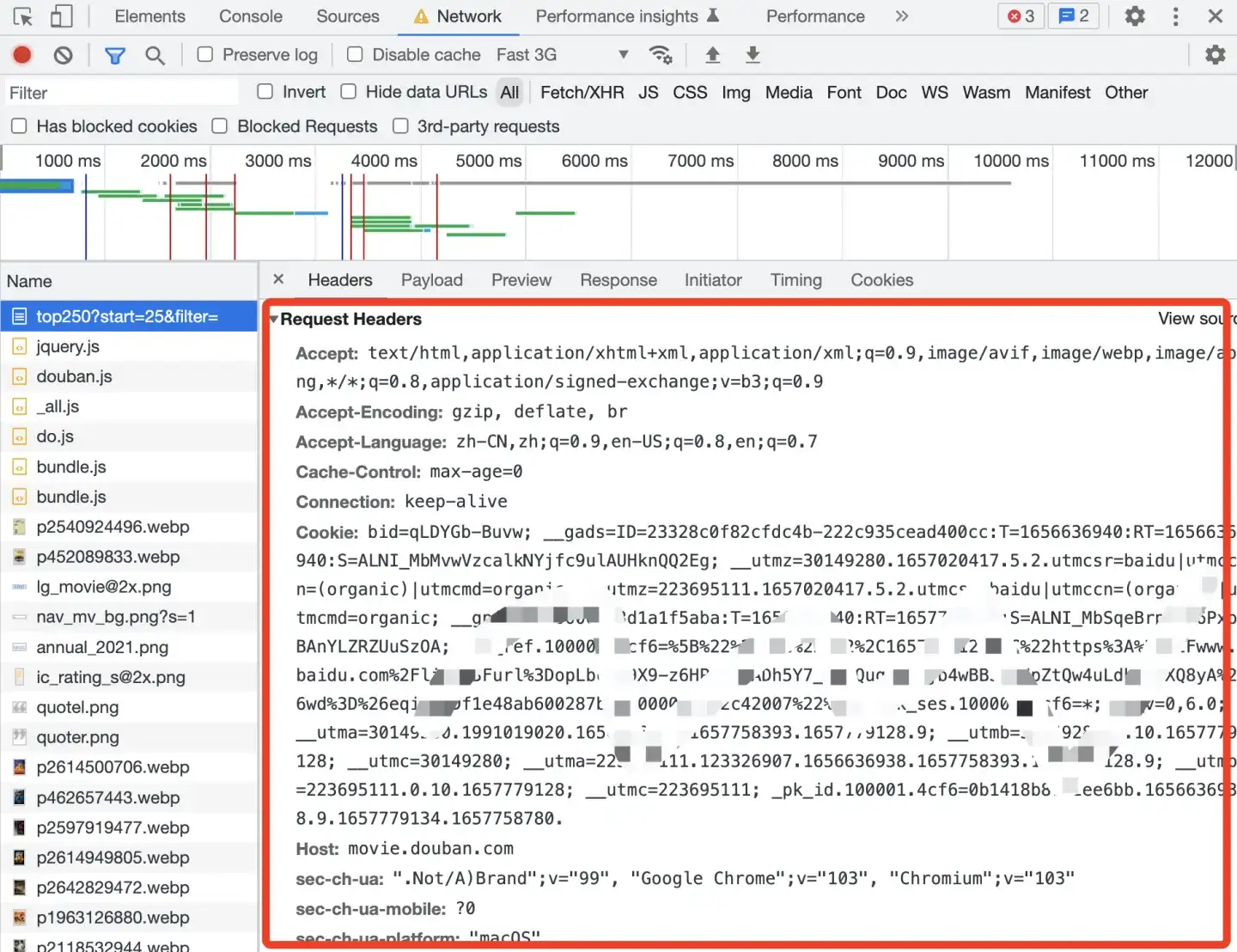This screenshot has height=952, width=1237.
Task: Close the request details pane
Action: coord(278,279)
